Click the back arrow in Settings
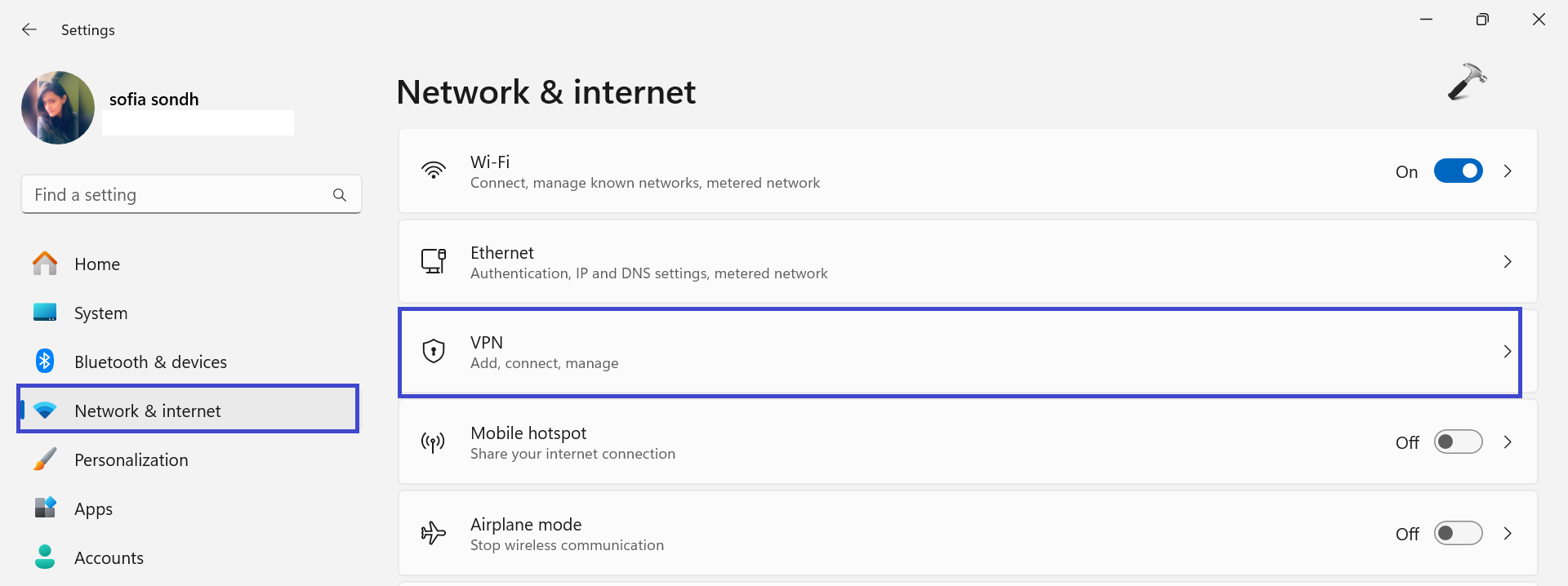This screenshot has height=586, width=1568. click(29, 30)
